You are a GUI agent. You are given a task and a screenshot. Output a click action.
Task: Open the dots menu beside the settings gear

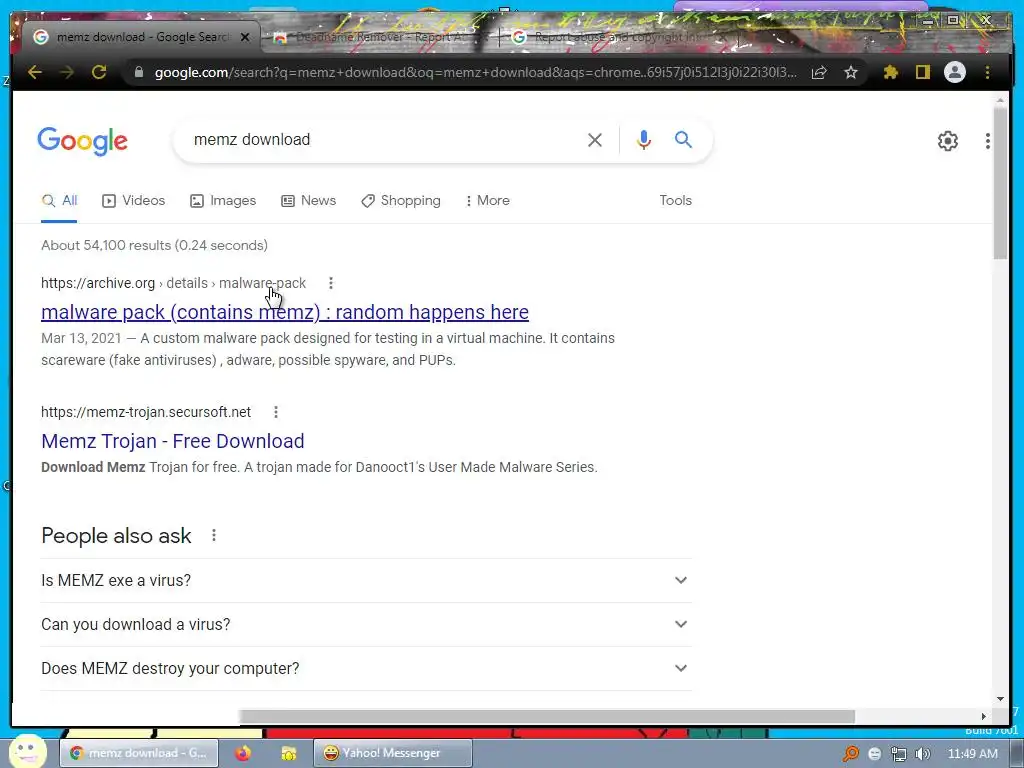tap(987, 140)
